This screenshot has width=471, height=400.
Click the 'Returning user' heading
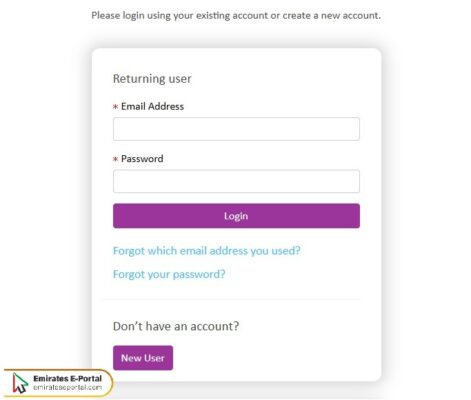pos(152,79)
